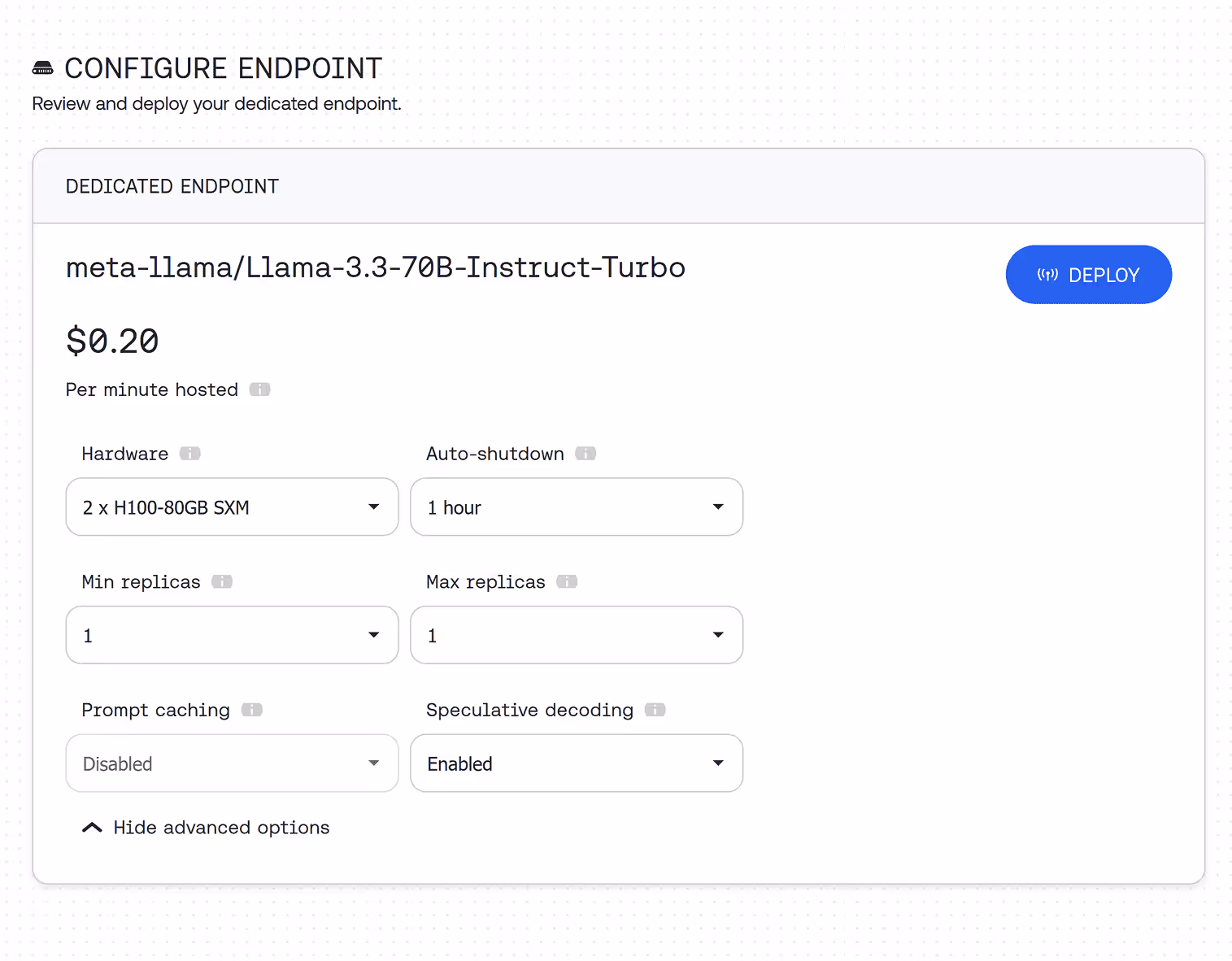Click the Per minute hosted label
Screen dimensions: 1232x961
click(x=152, y=389)
